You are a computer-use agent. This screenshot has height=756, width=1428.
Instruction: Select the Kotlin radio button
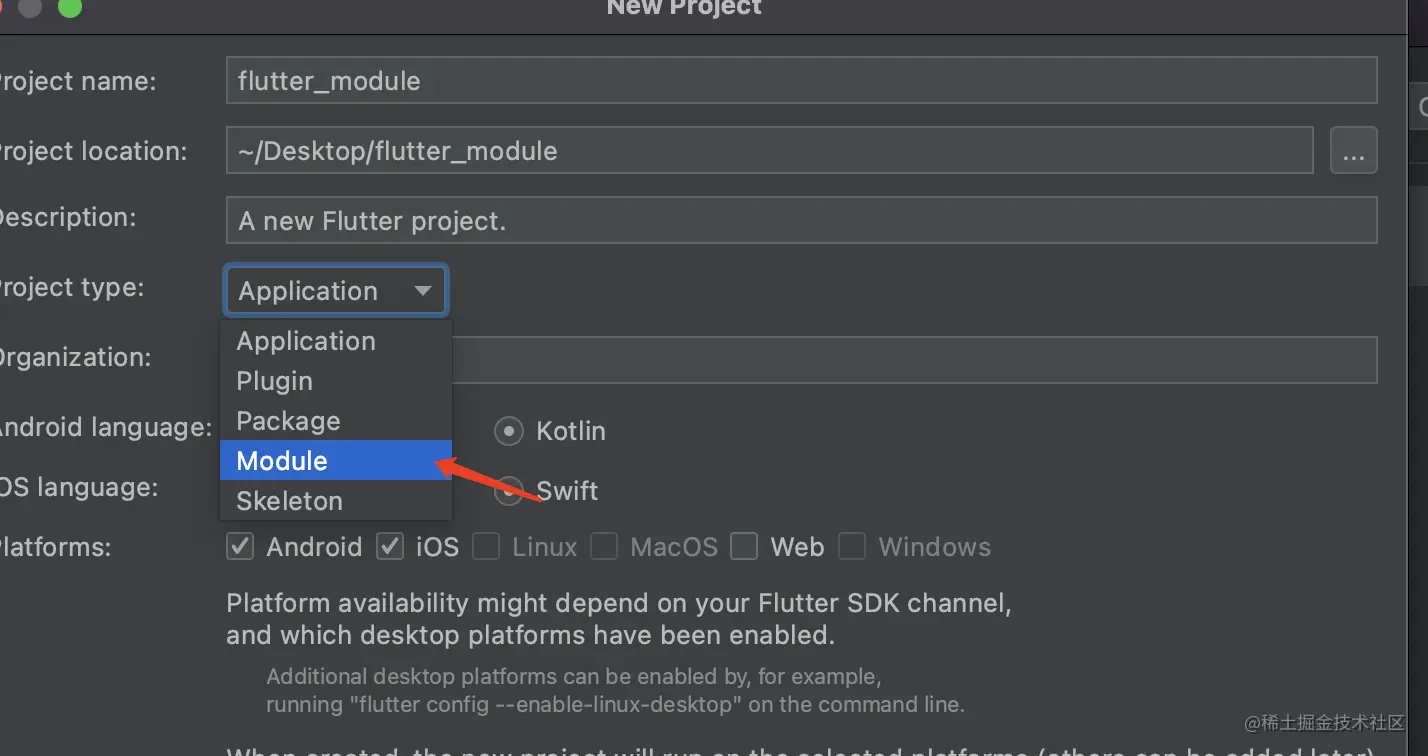(509, 431)
